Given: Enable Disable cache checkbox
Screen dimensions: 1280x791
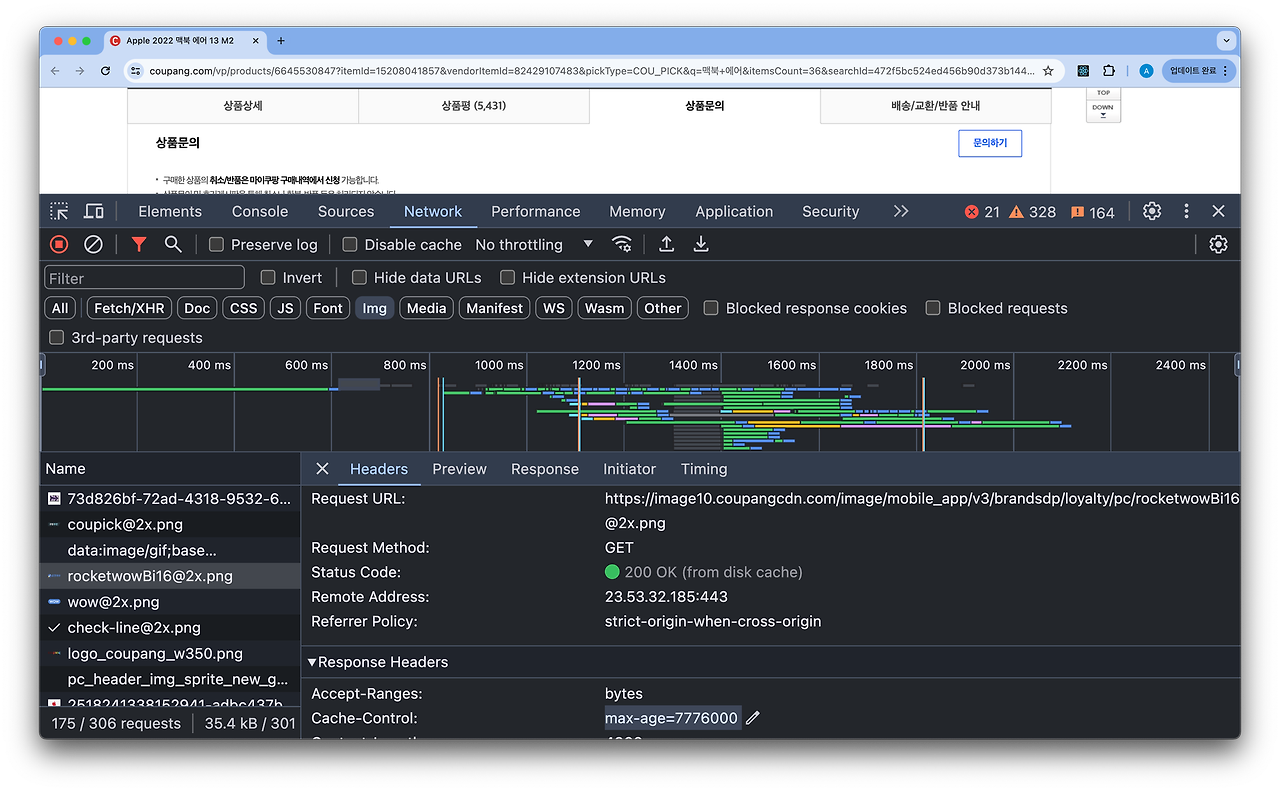Looking at the screenshot, I should tap(350, 244).
